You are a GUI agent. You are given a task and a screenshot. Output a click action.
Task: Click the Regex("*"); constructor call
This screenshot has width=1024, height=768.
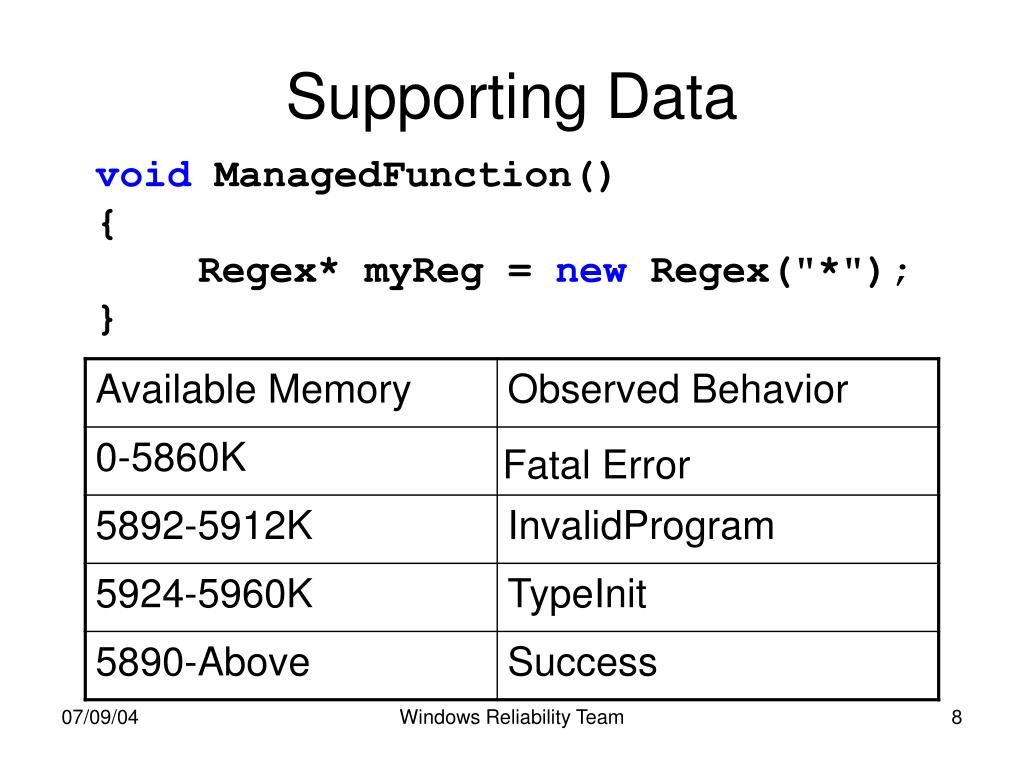coord(778,271)
